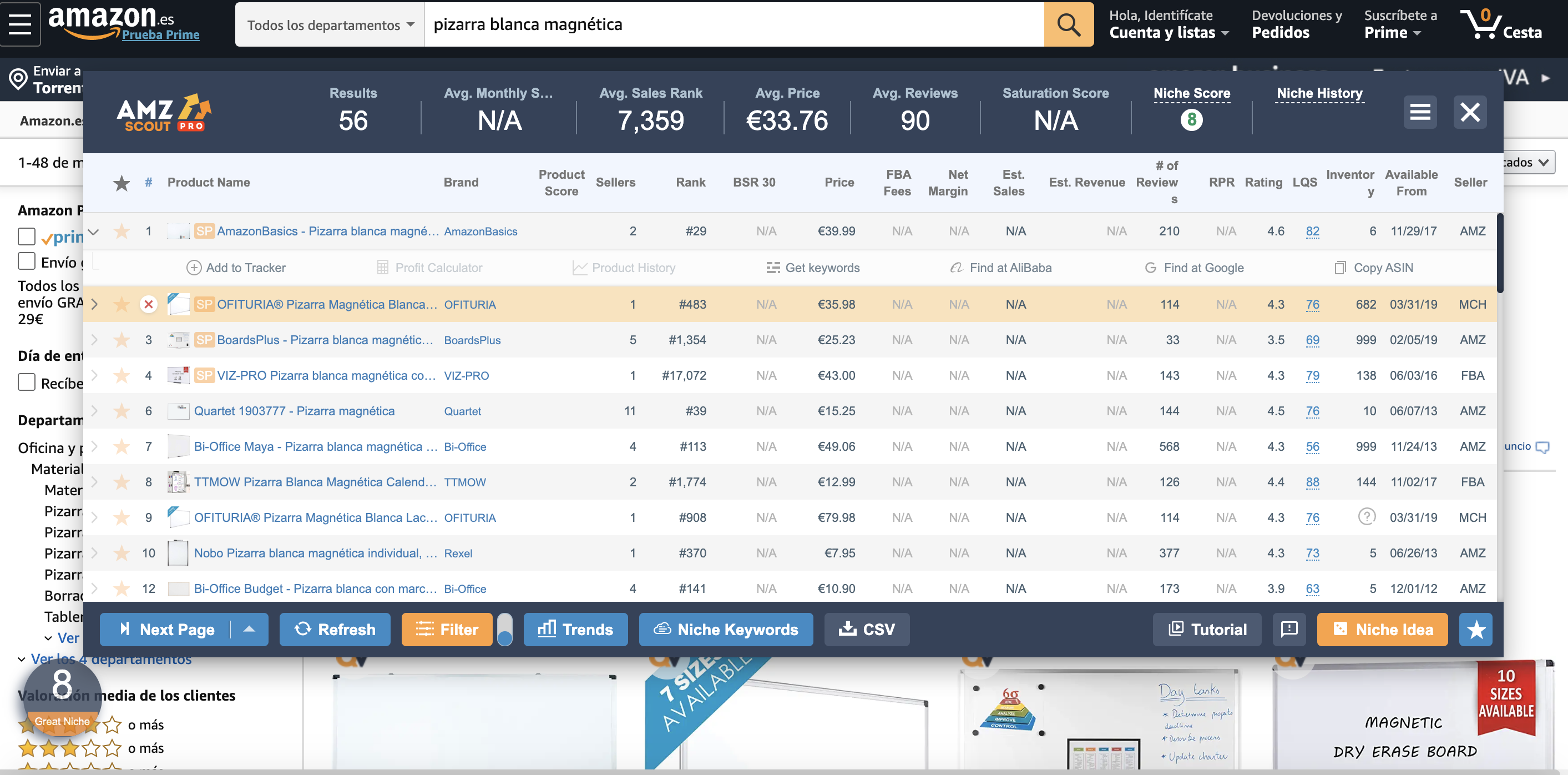Remove the OFITURIA row with red X icon
The width and height of the screenshot is (1568, 775).
tap(149, 304)
